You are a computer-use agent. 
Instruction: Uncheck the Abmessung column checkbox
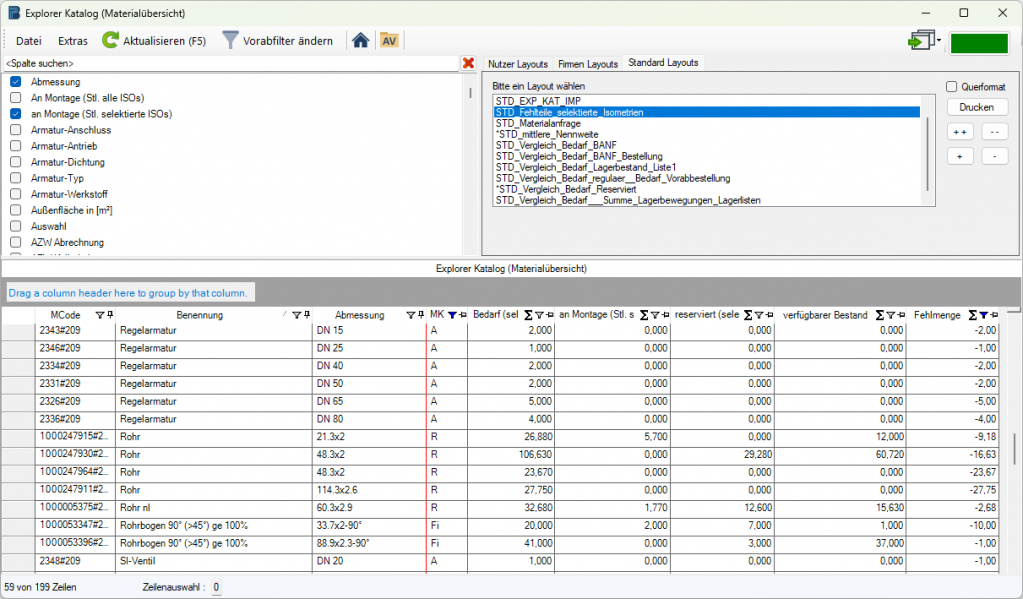(x=16, y=81)
